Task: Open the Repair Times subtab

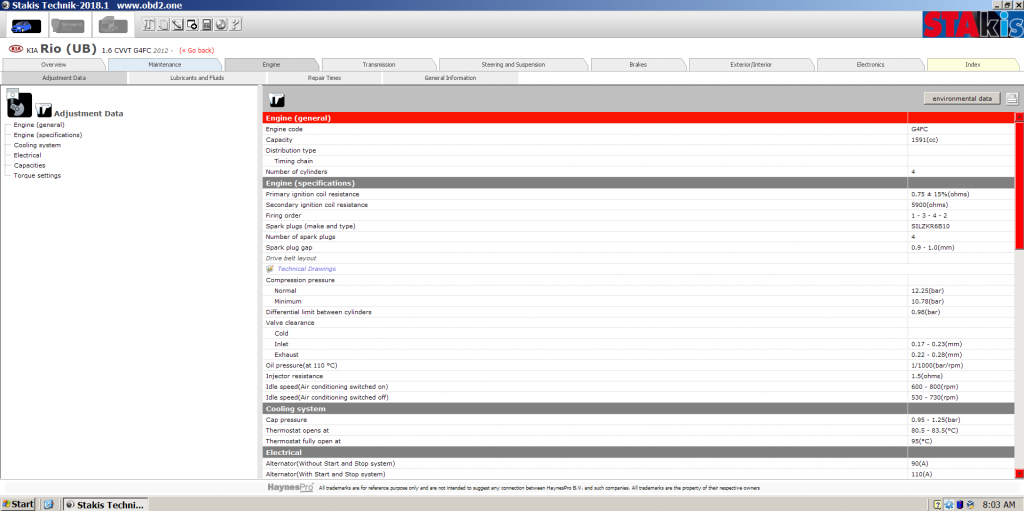Action: (324, 77)
